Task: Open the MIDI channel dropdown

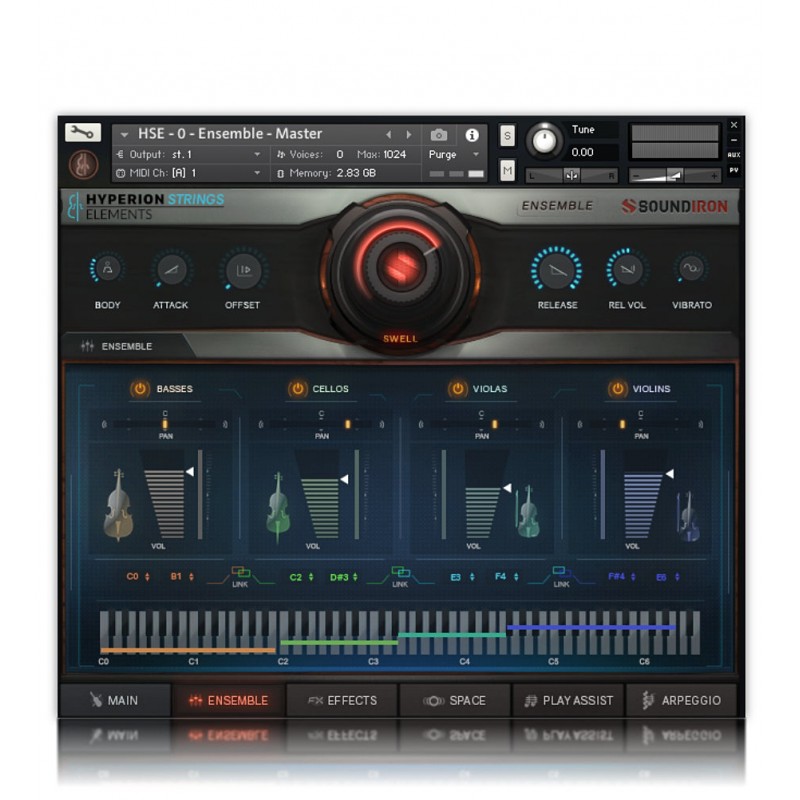Action: pyautogui.click(x=257, y=173)
